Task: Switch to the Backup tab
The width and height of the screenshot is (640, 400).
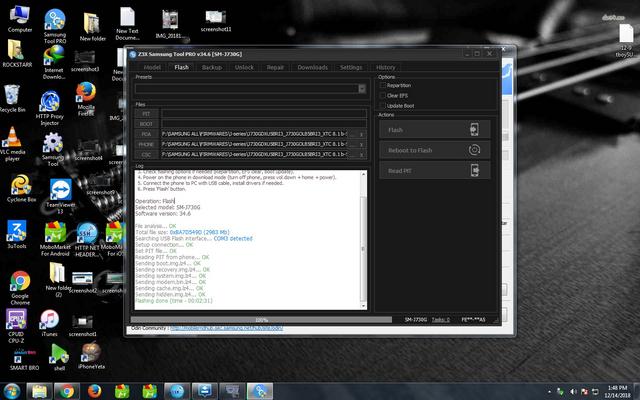Action: 212,67
